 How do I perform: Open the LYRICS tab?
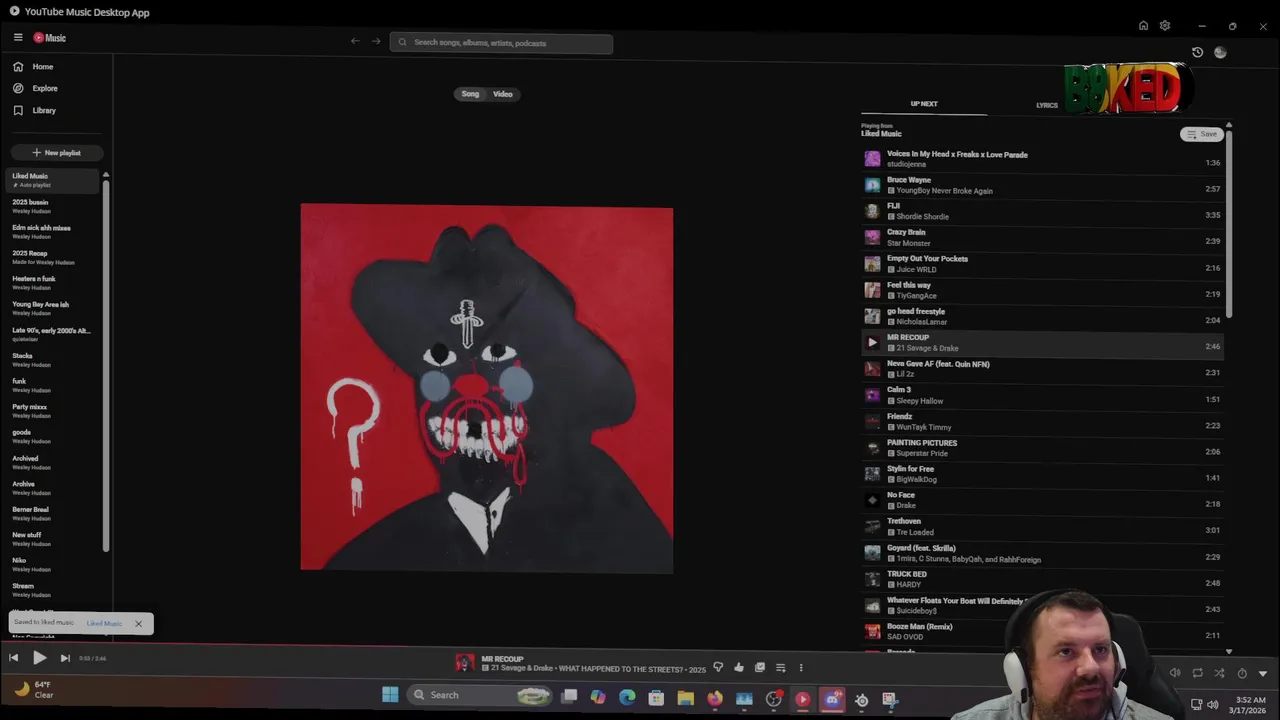pyautogui.click(x=1047, y=105)
